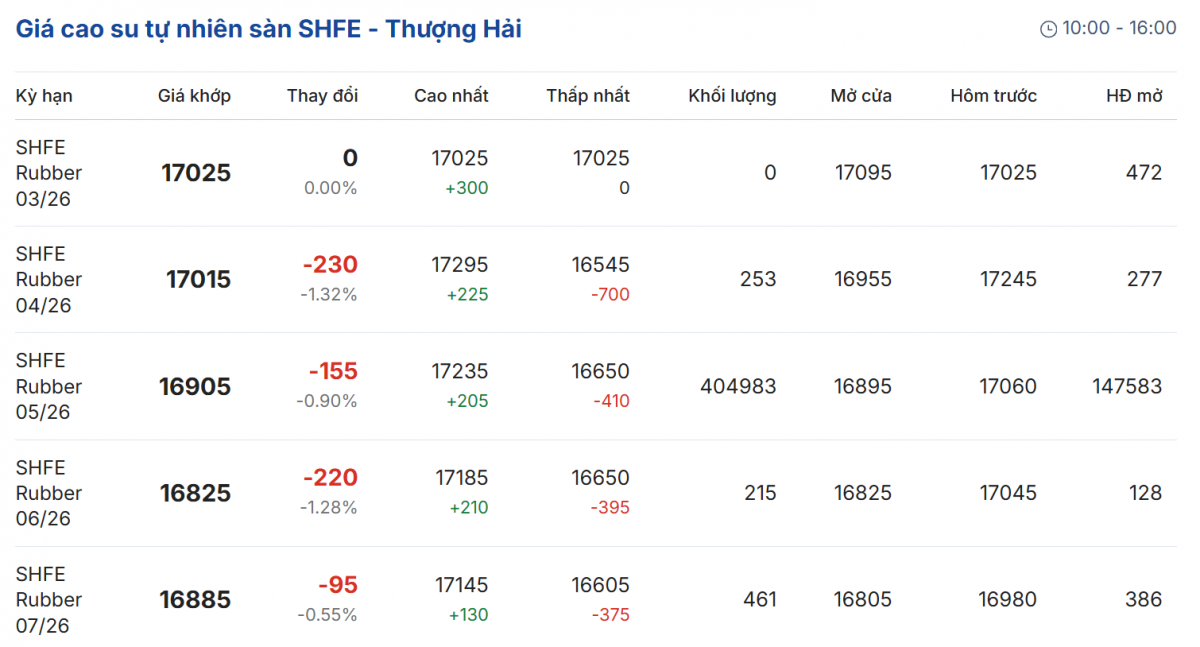Click the Mở cửa column header

pos(861,96)
